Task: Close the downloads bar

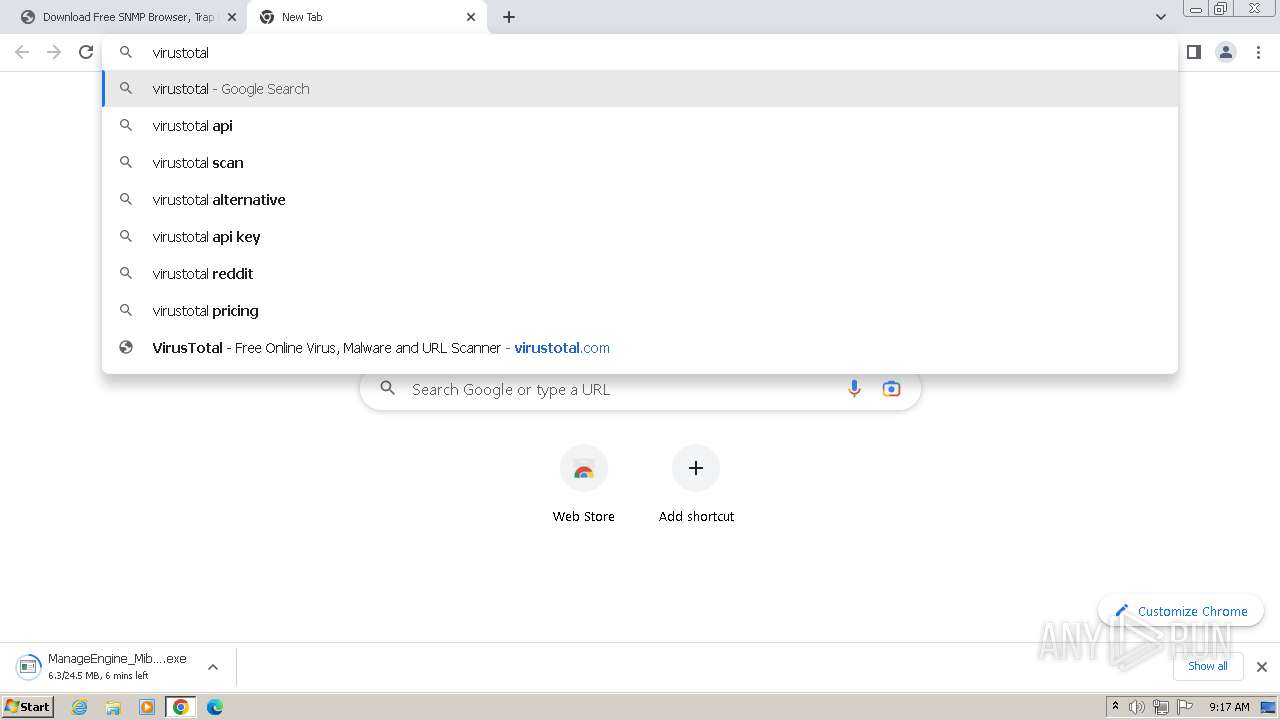Action: click(x=1262, y=667)
